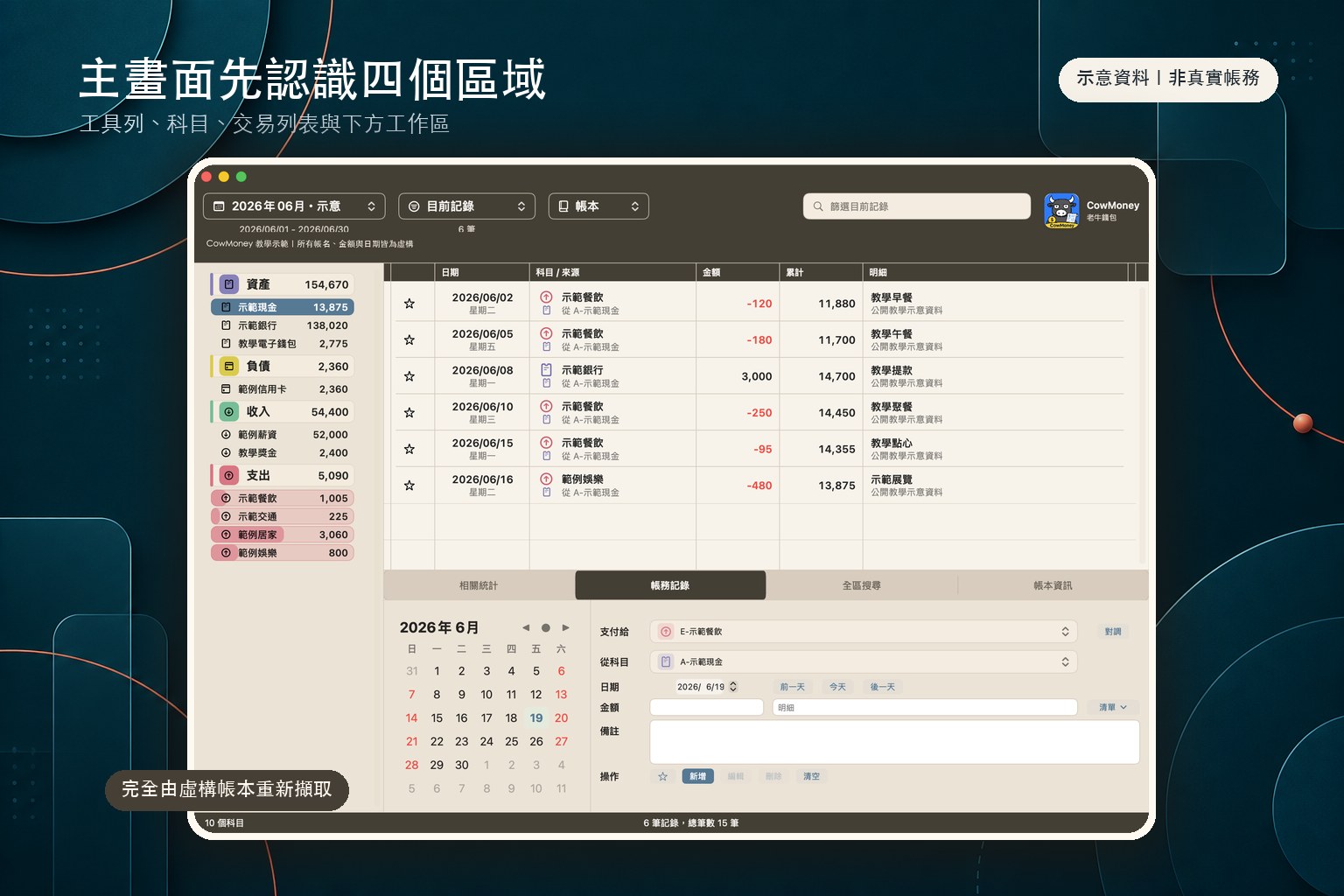Image resolution: width=1344 pixels, height=896 pixels.
Task: Click the 支出 category icon
Action: pos(229,475)
